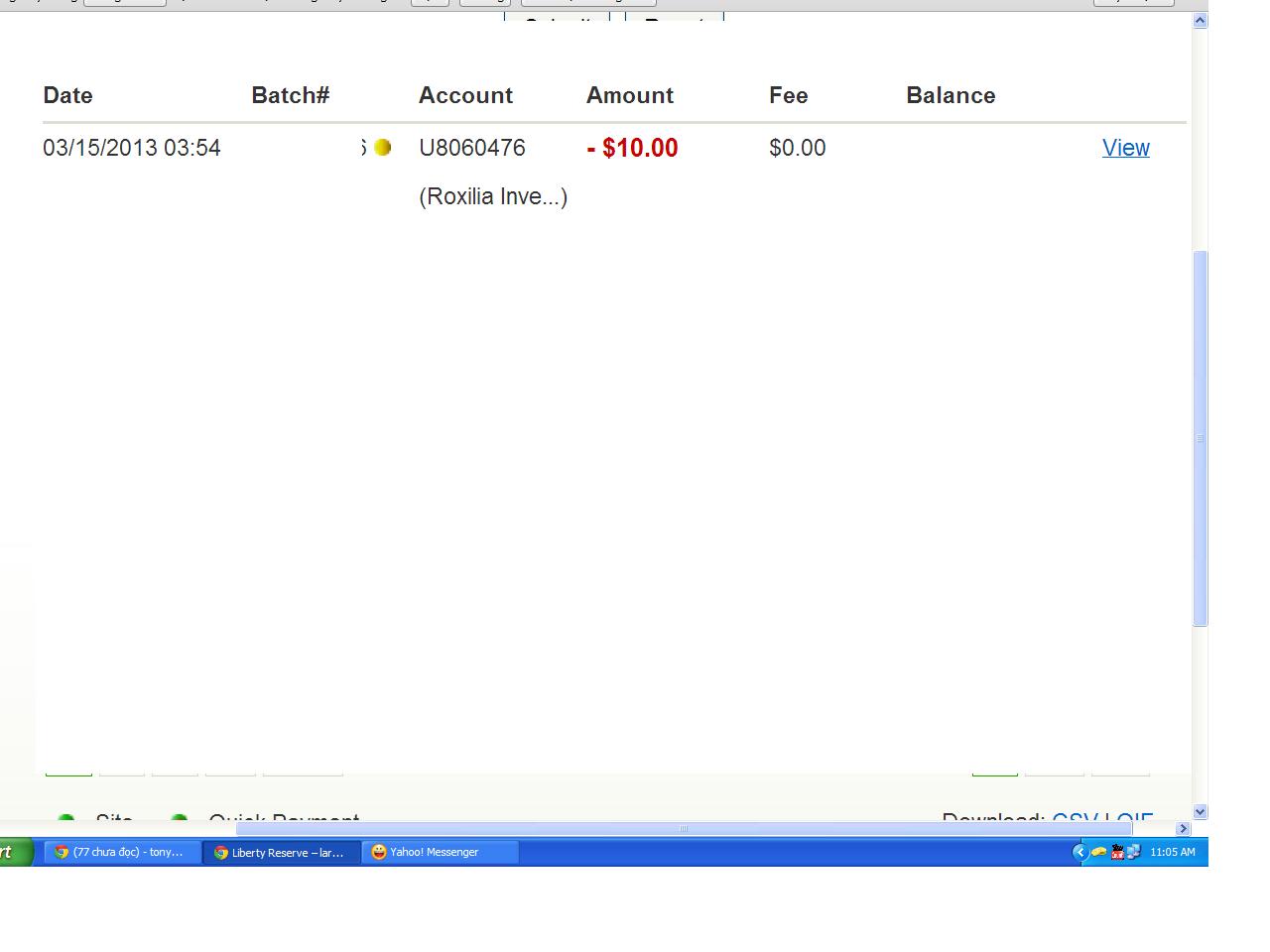Click the - $10.00 amount value
The image size is (1270, 952).
pos(632,148)
